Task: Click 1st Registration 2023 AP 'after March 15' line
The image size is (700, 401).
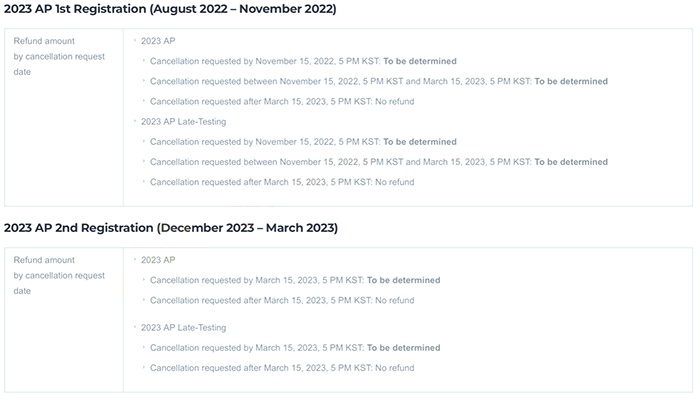Action: pos(281,101)
